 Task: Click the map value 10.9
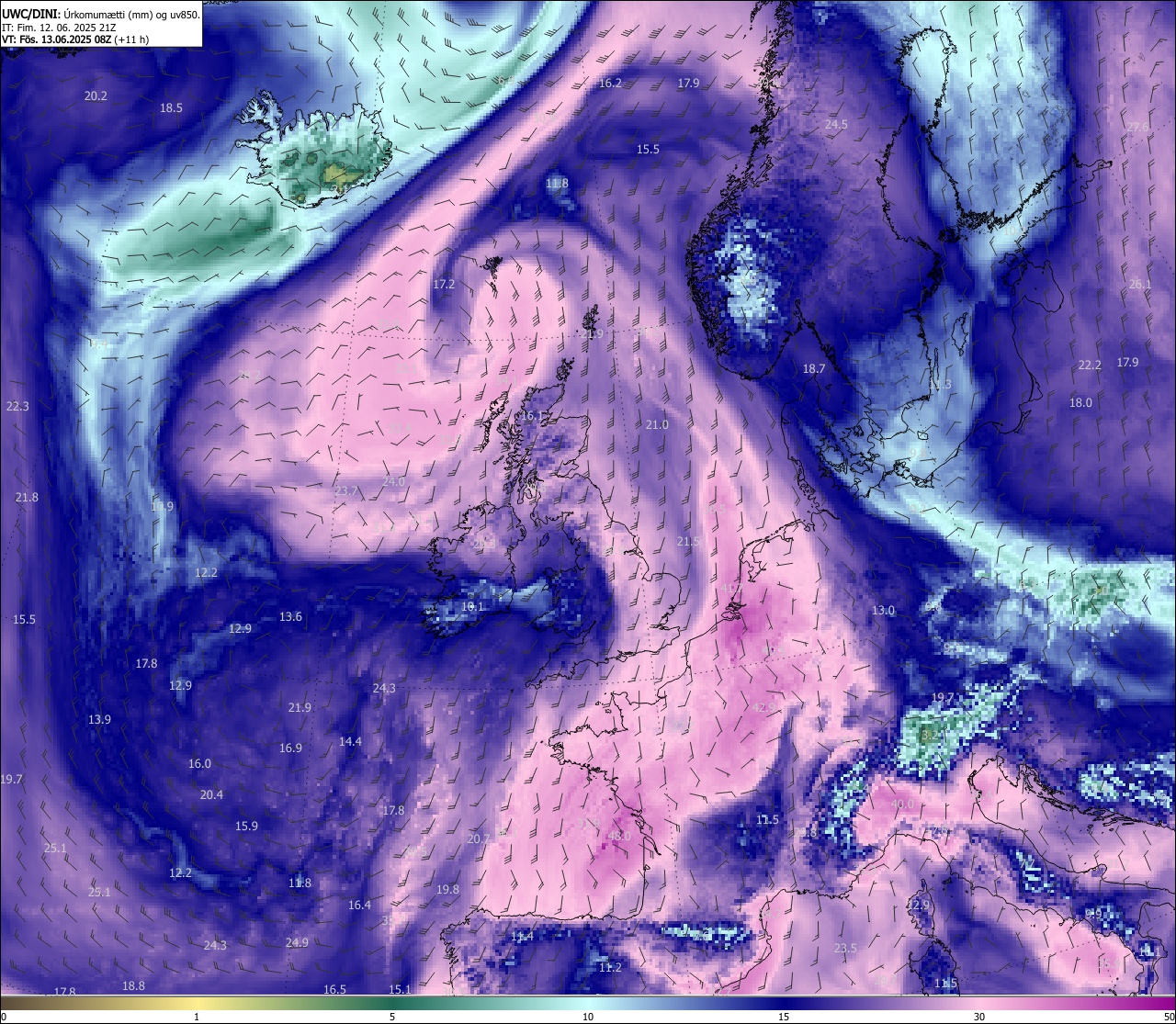162,507
